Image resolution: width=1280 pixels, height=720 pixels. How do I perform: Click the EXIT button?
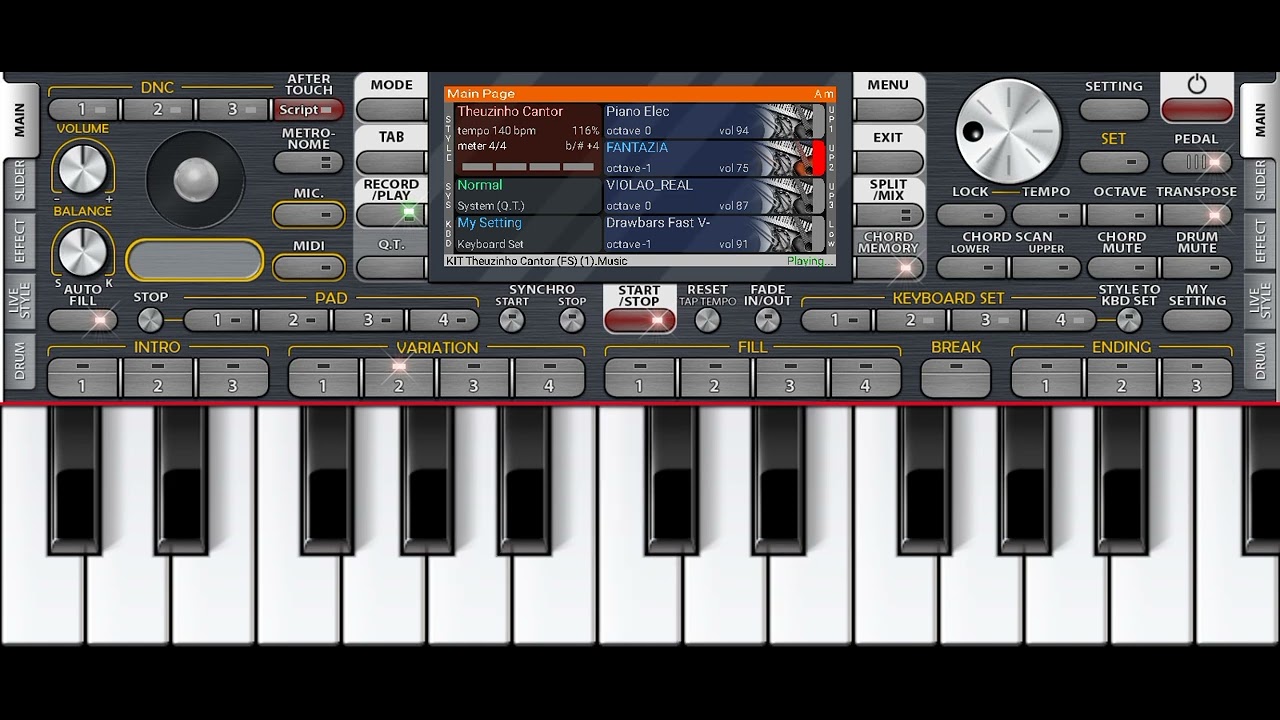[x=888, y=162]
